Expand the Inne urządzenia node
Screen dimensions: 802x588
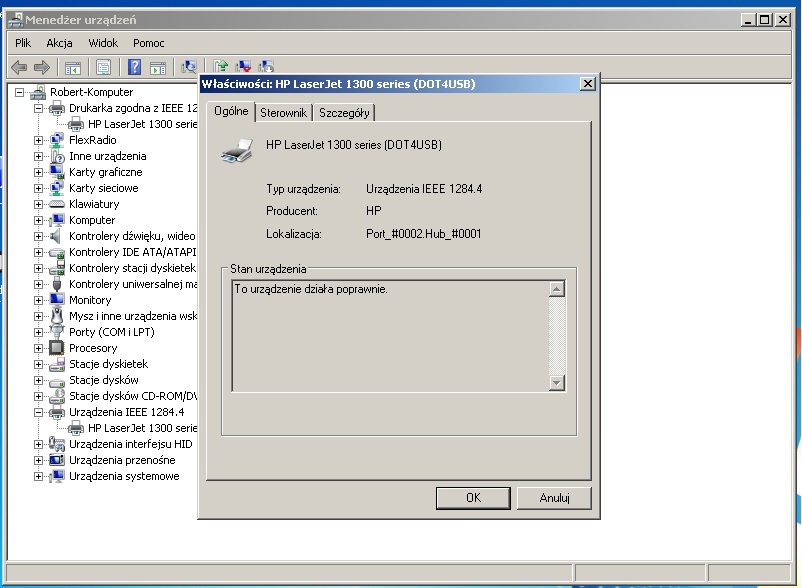[38, 156]
